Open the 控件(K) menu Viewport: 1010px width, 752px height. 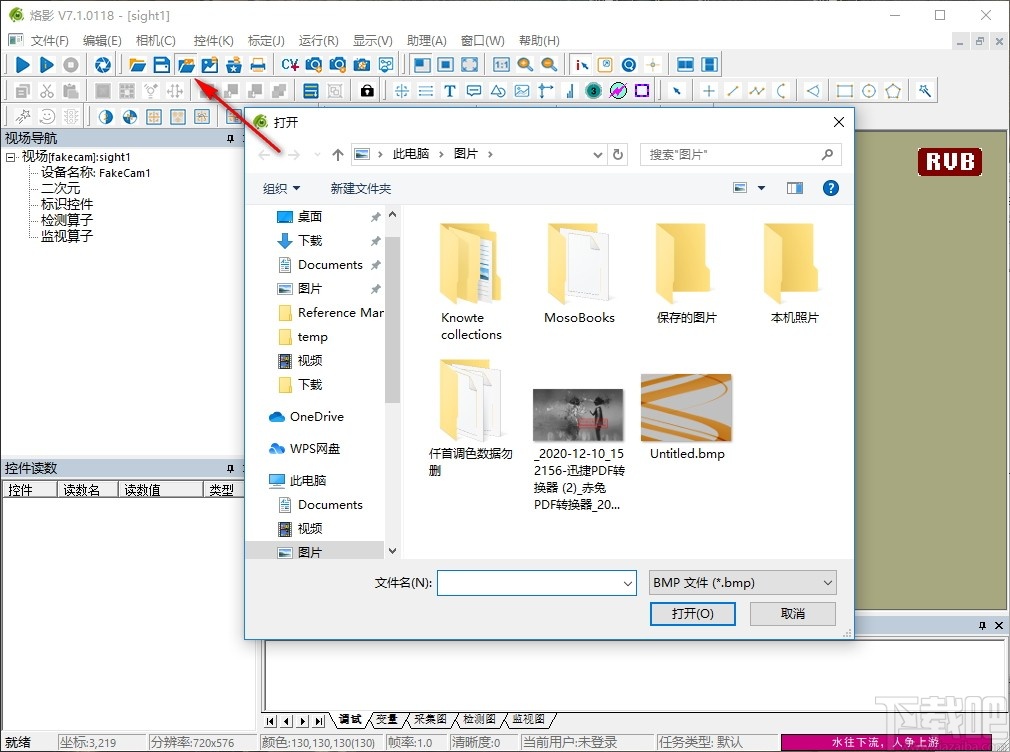click(x=213, y=41)
